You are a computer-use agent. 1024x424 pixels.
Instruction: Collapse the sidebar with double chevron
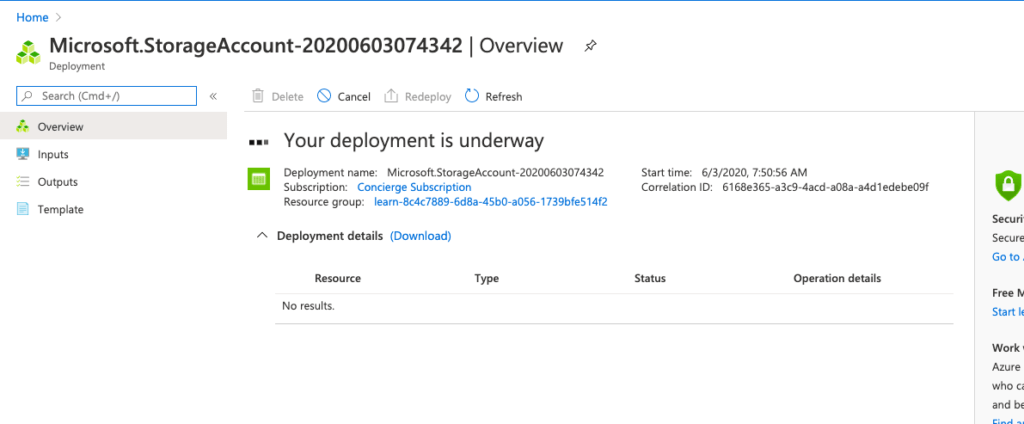tap(213, 96)
